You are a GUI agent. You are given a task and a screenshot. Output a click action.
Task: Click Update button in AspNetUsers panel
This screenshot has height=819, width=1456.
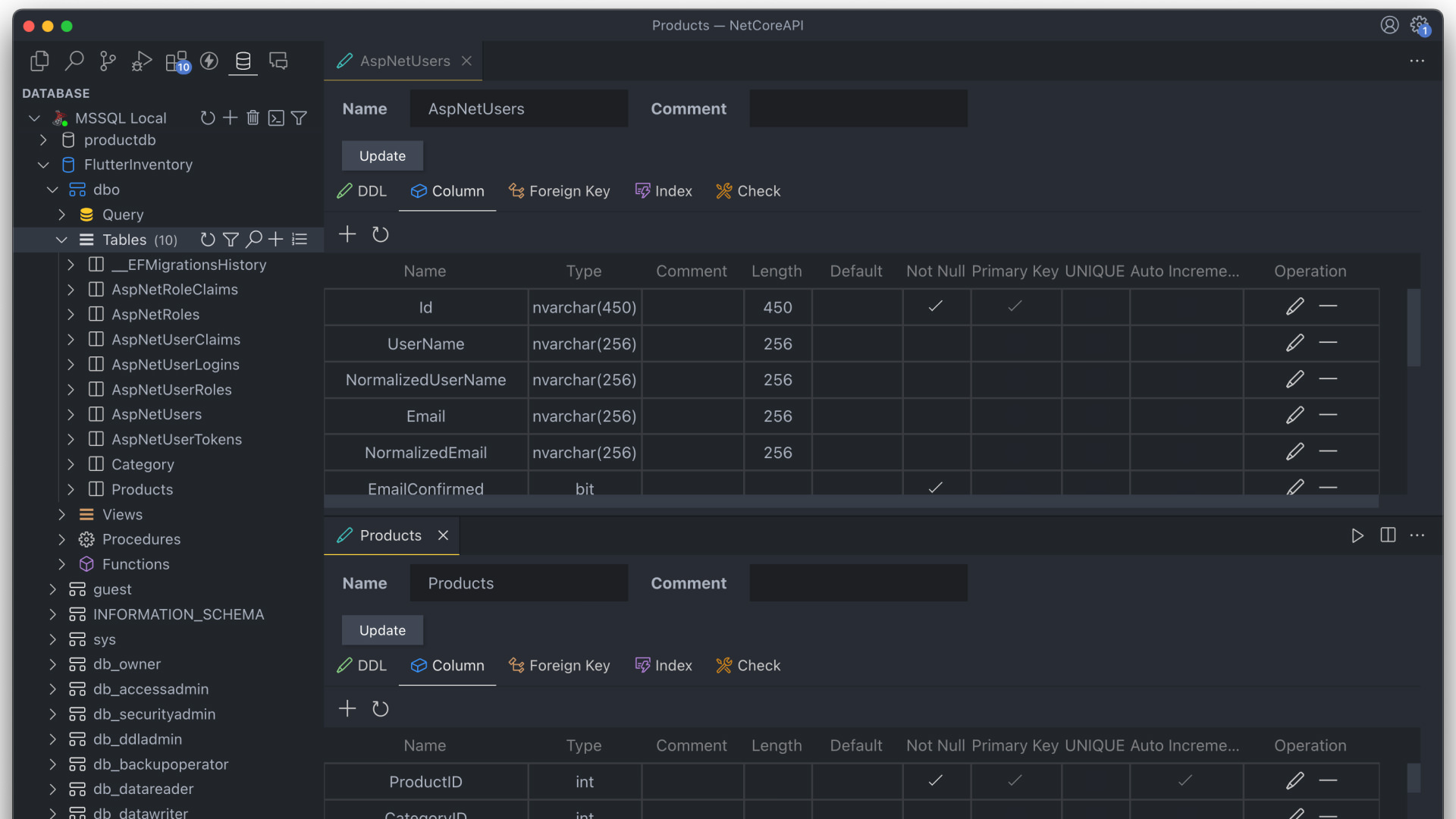382,155
